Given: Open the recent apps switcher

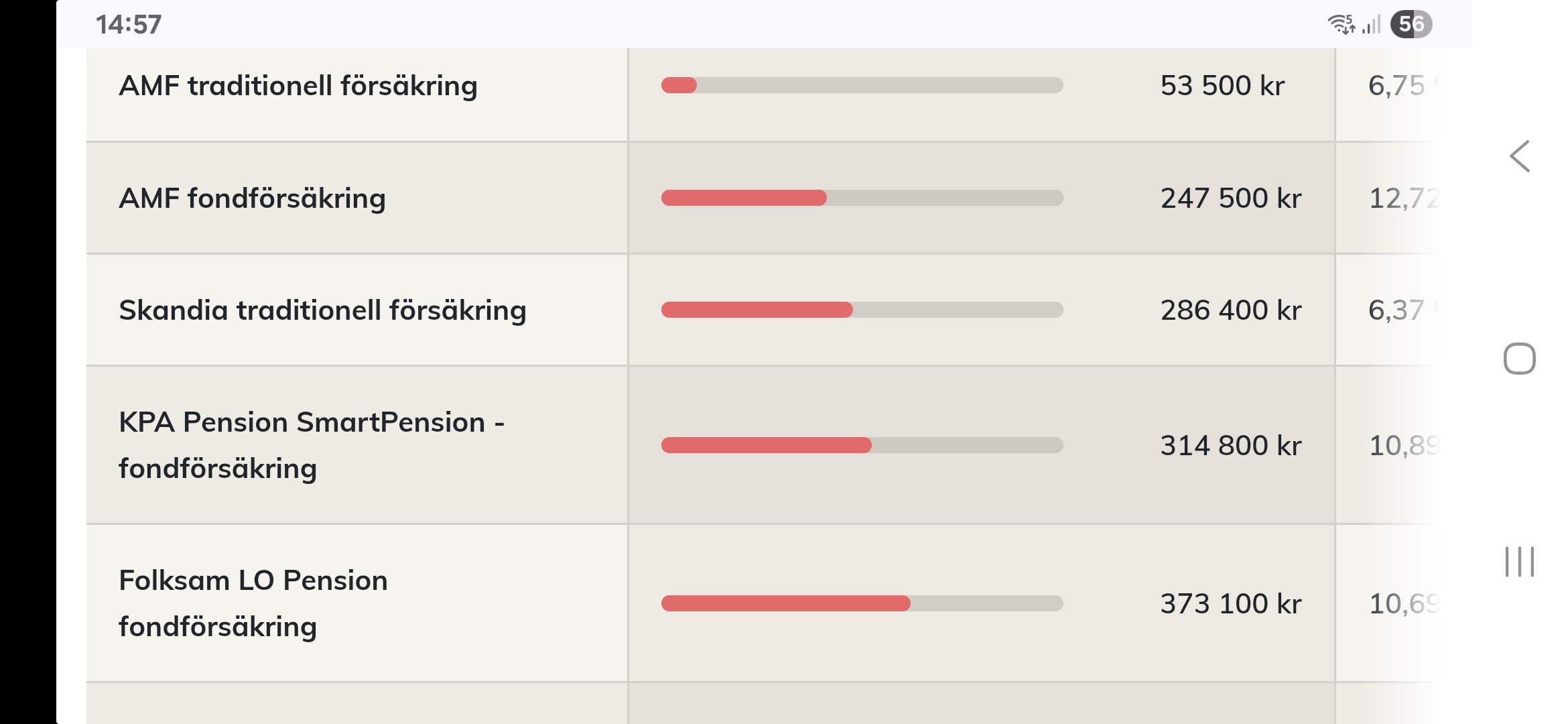Looking at the screenshot, I should click(1519, 562).
